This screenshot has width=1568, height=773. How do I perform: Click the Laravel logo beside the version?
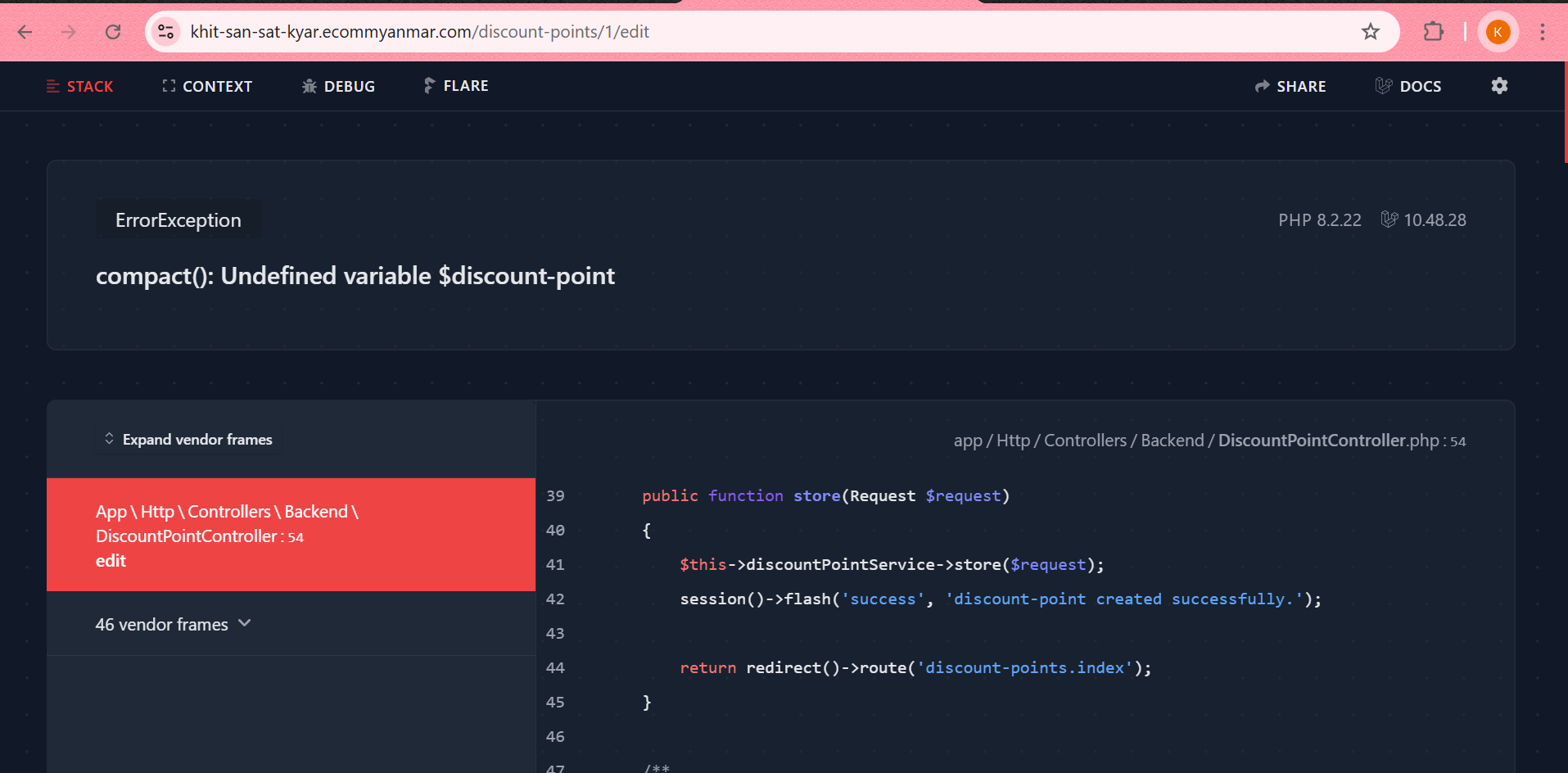tap(1390, 219)
